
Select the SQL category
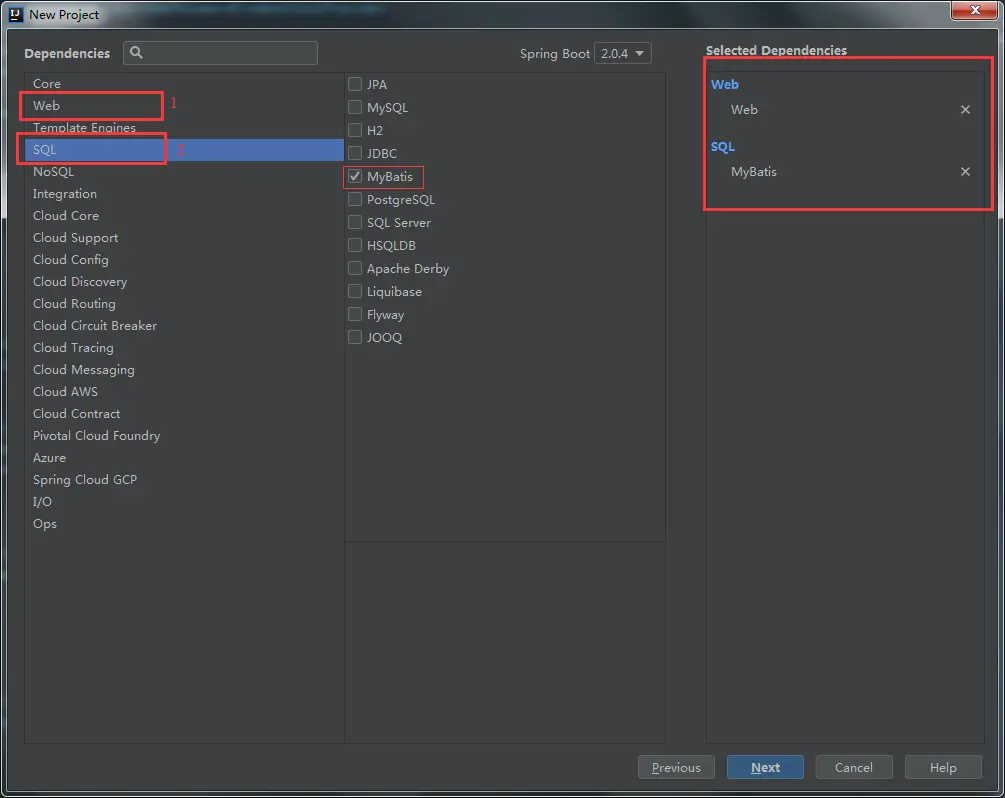click(x=184, y=149)
